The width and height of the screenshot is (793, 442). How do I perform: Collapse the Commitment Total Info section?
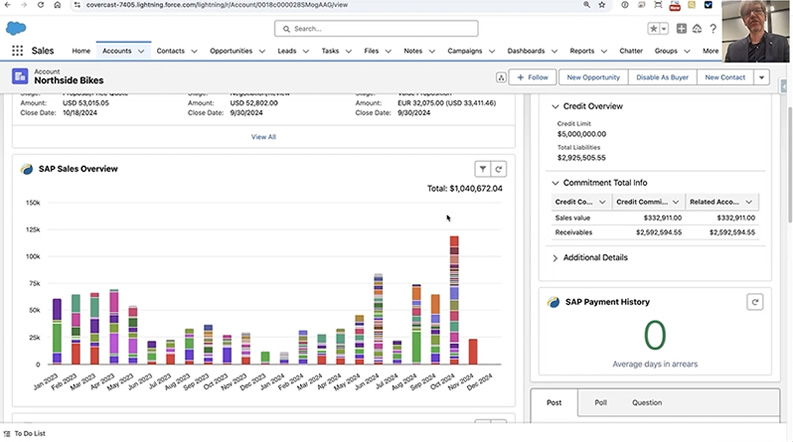555,183
